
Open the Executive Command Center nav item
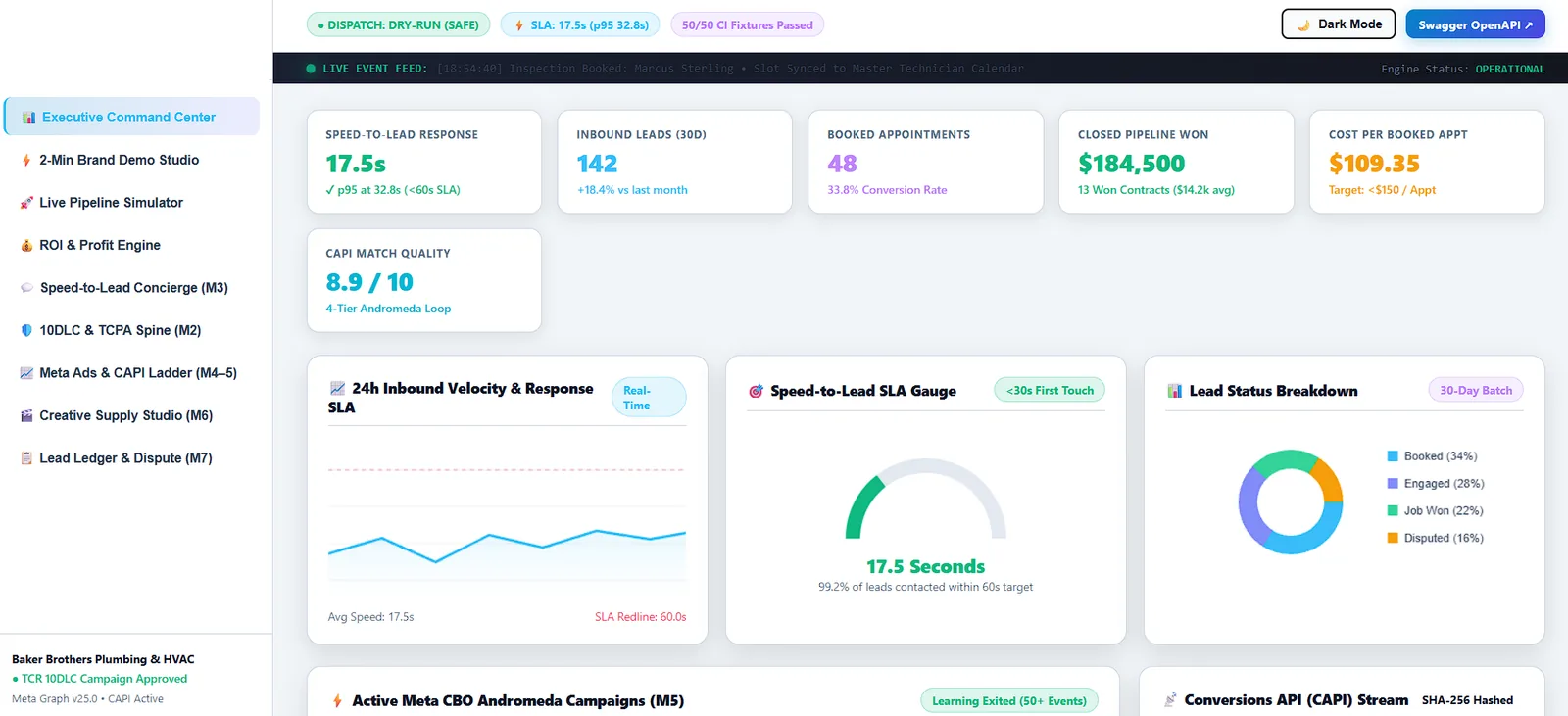132,117
